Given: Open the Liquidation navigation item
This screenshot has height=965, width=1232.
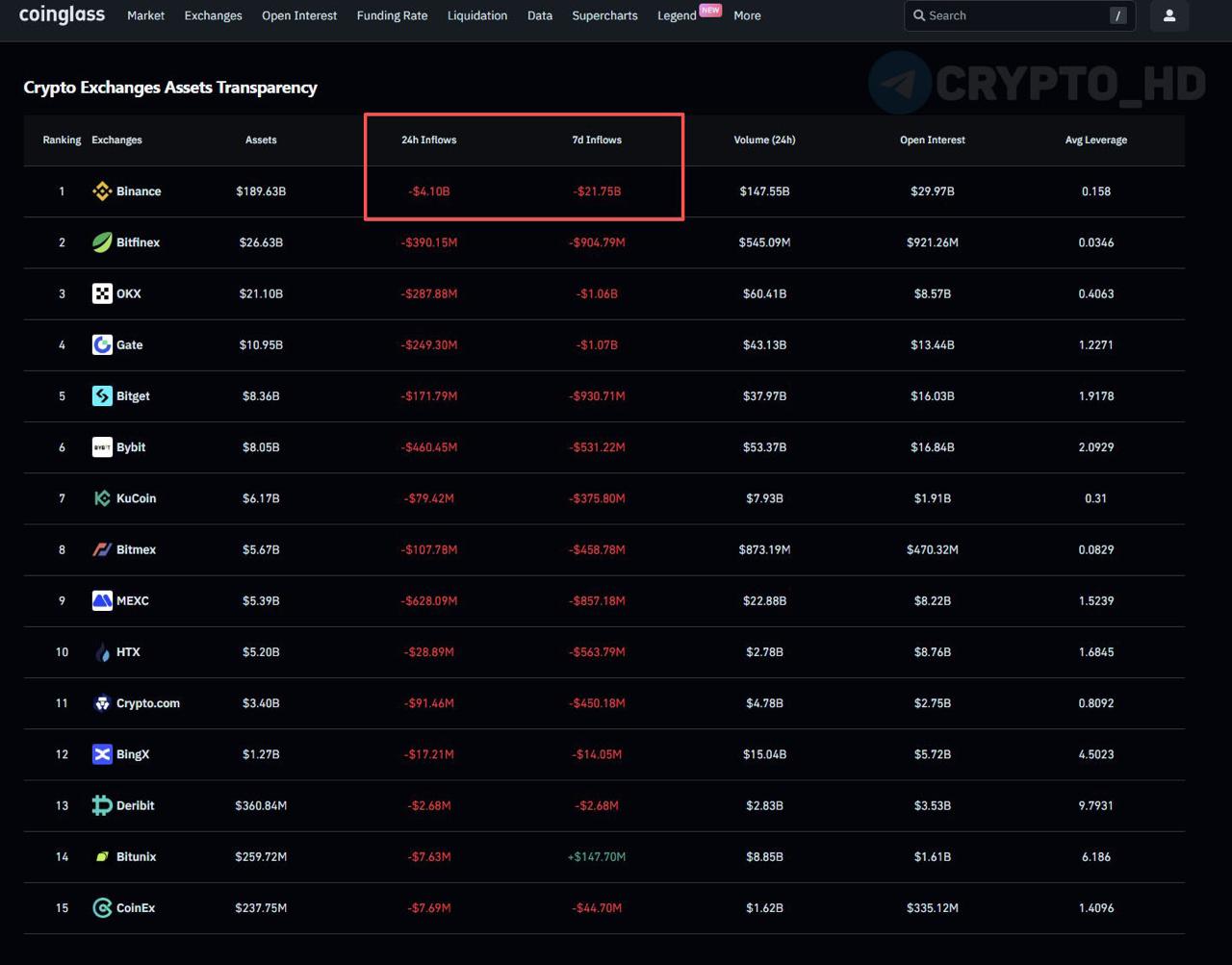Looking at the screenshot, I should pos(477,15).
